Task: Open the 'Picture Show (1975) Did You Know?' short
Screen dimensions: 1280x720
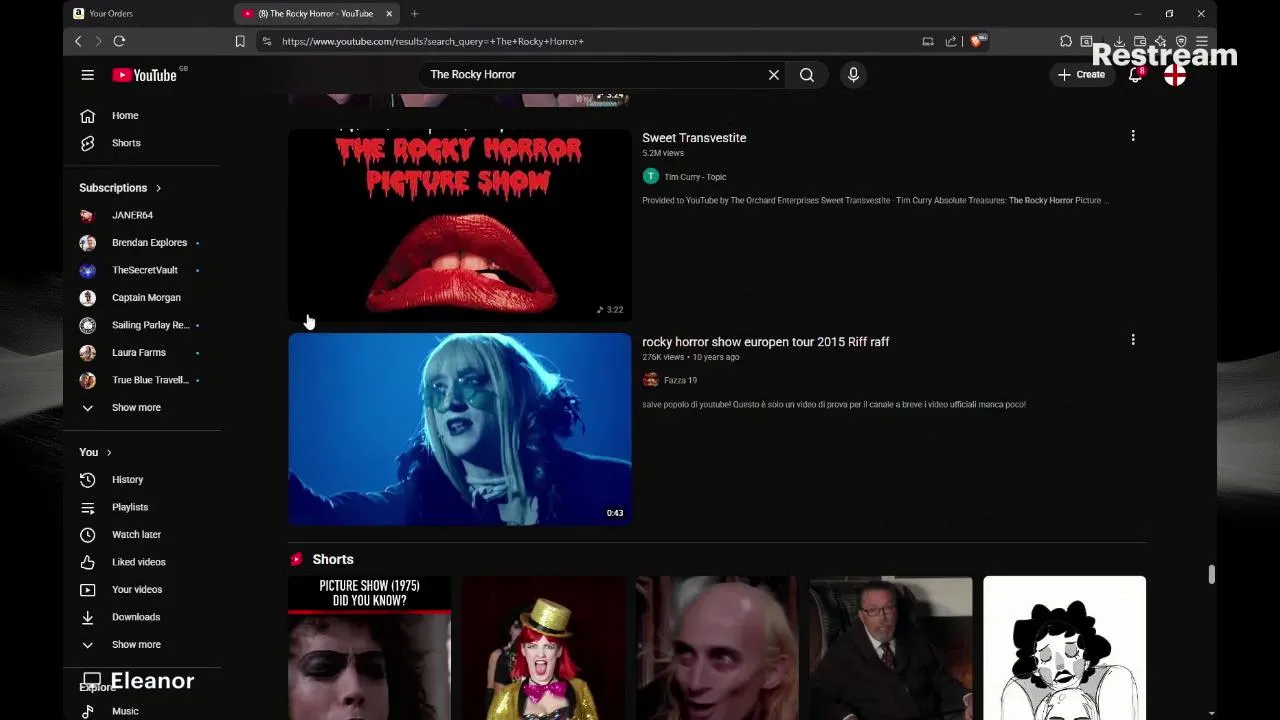Action: pos(369,648)
